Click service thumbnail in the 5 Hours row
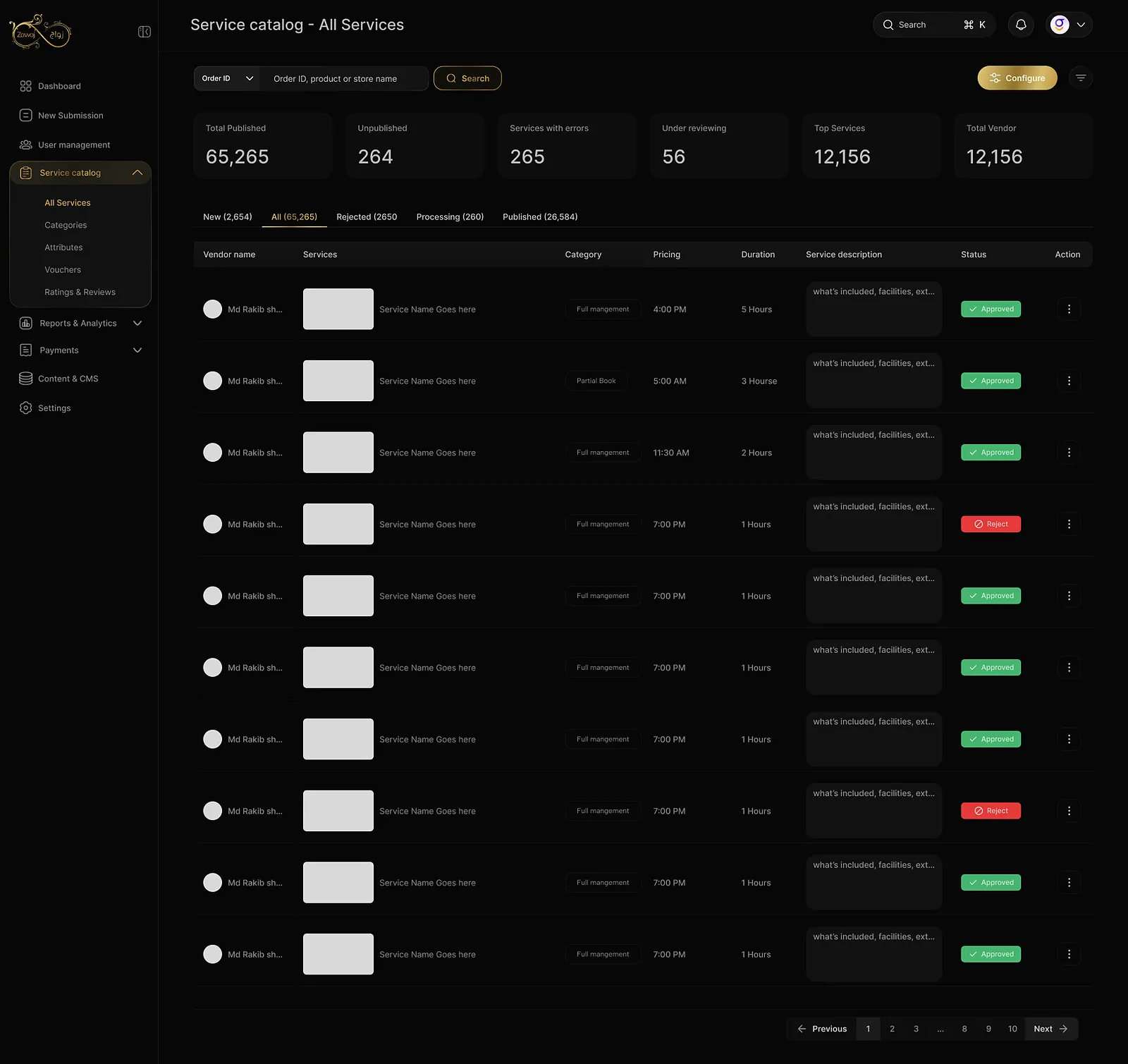Viewport: 1128px width, 1064px height. point(338,309)
